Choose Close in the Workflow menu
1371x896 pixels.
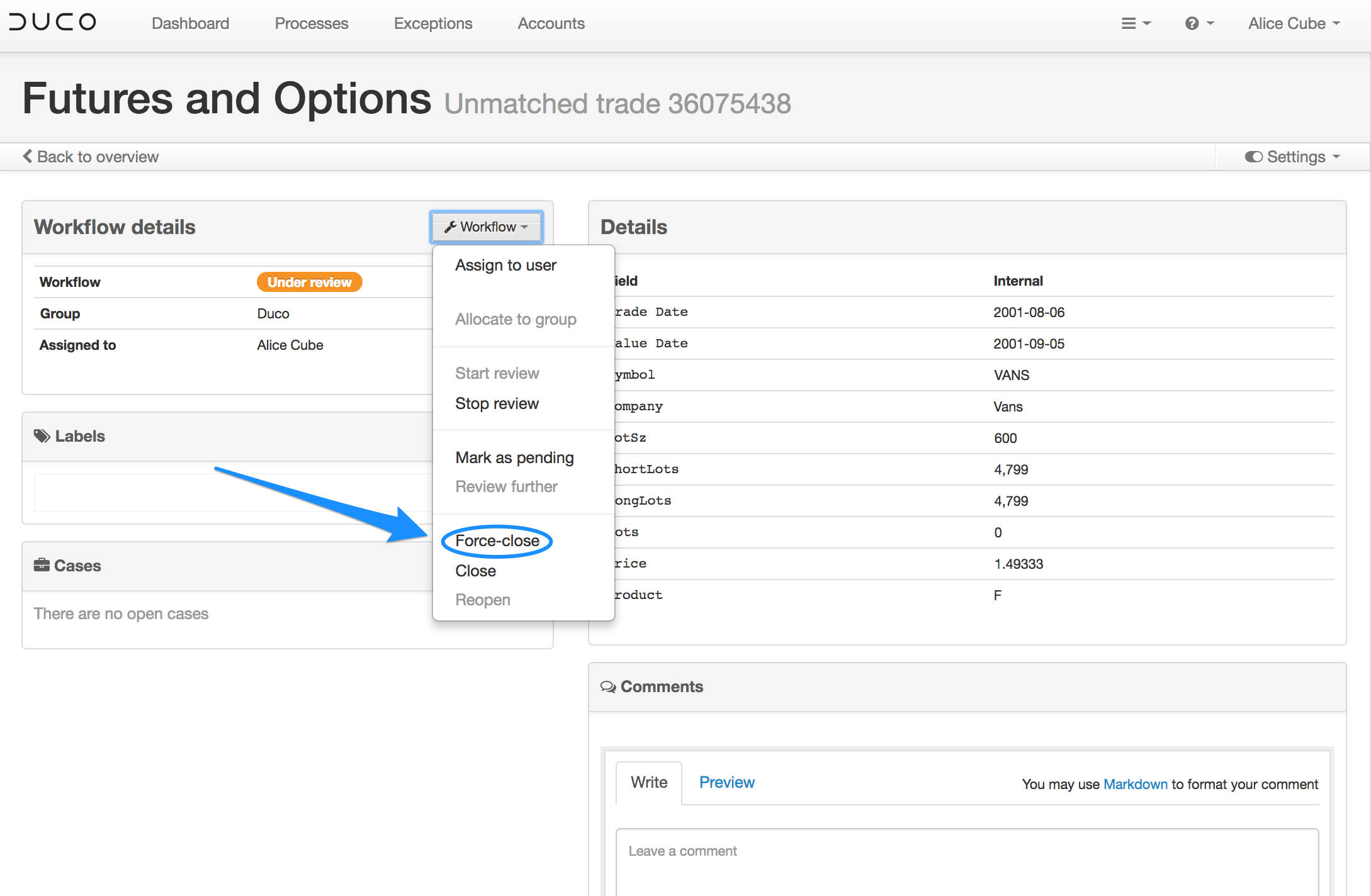click(475, 571)
